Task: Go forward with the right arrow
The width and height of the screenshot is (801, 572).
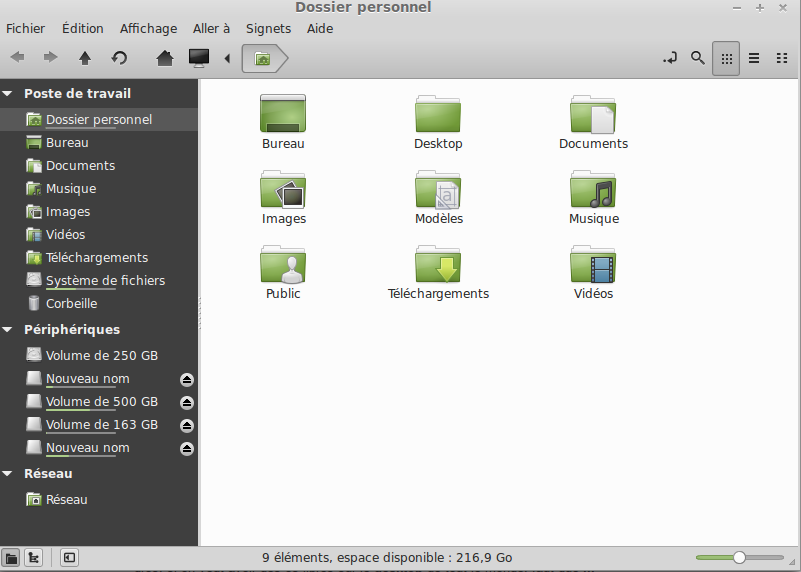Action: point(50,57)
